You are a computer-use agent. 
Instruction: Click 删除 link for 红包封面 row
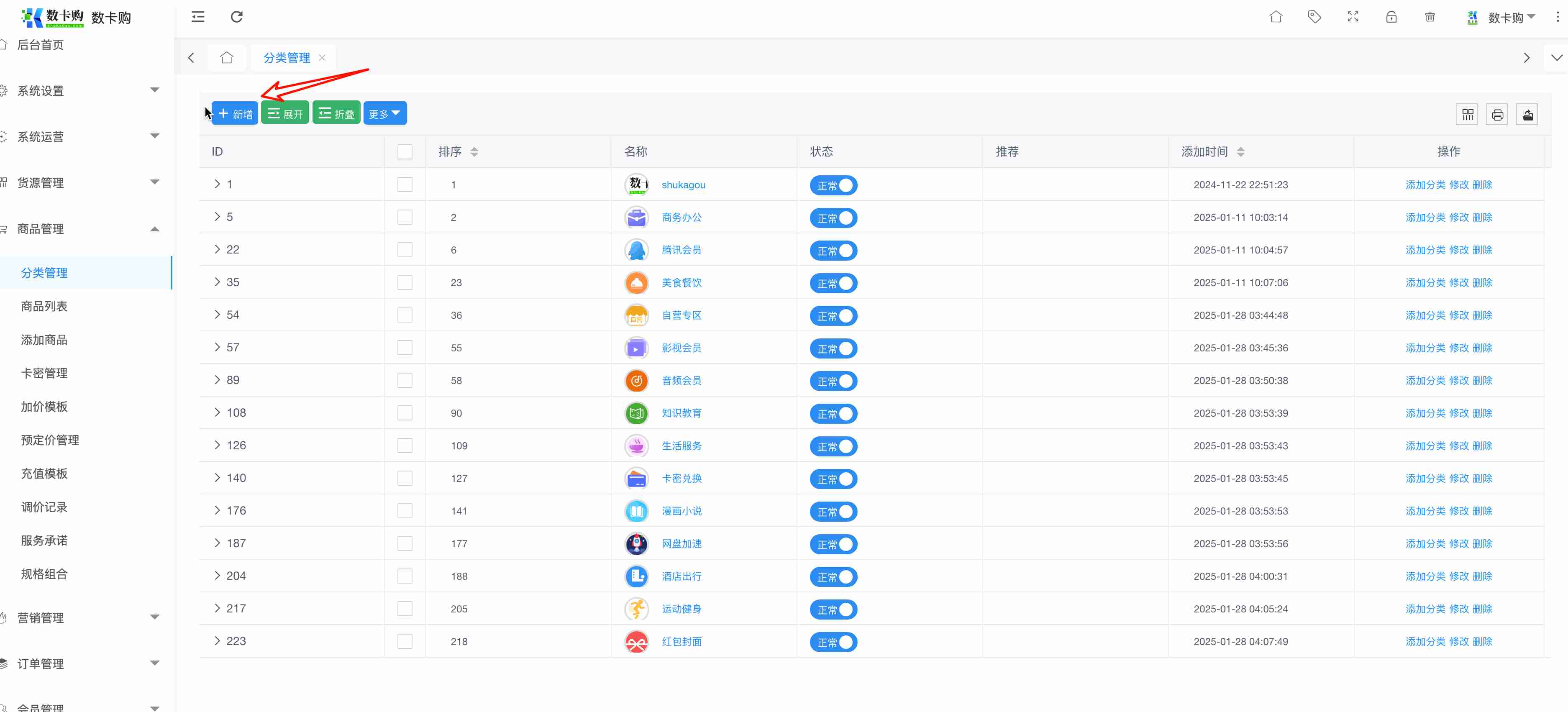tap(1482, 641)
